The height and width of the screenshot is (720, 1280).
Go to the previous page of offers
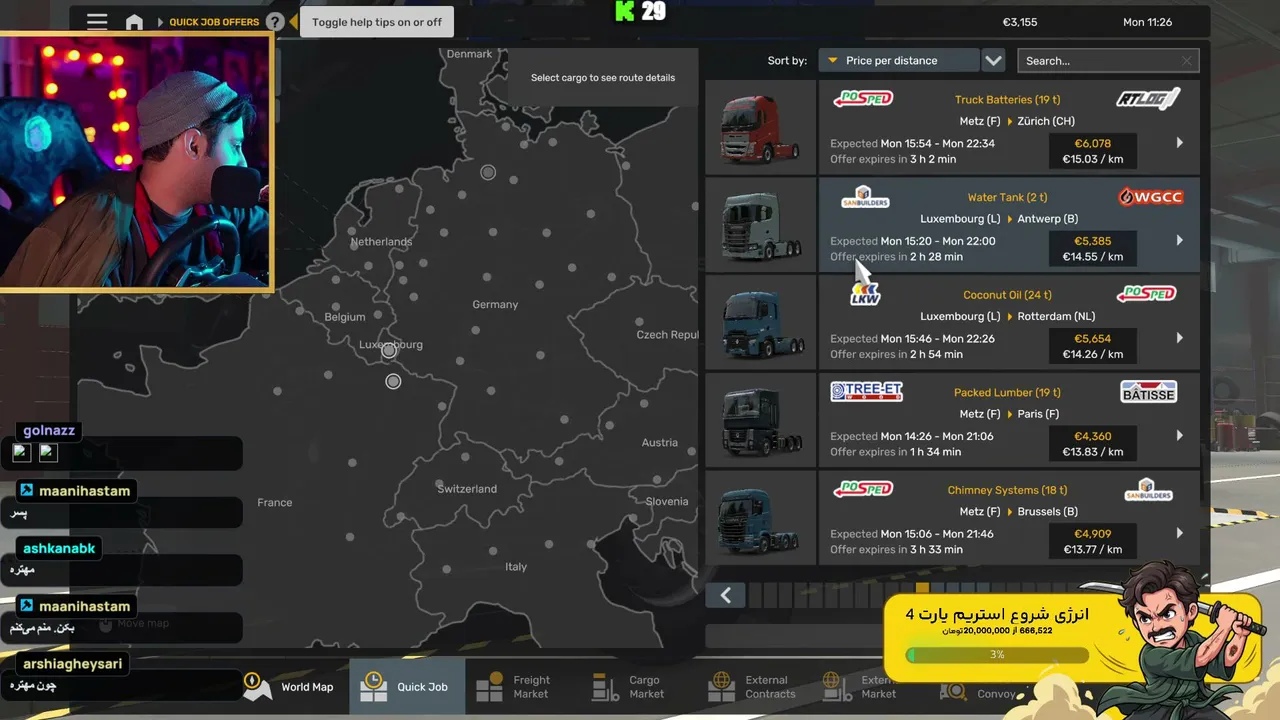click(x=725, y=596)
